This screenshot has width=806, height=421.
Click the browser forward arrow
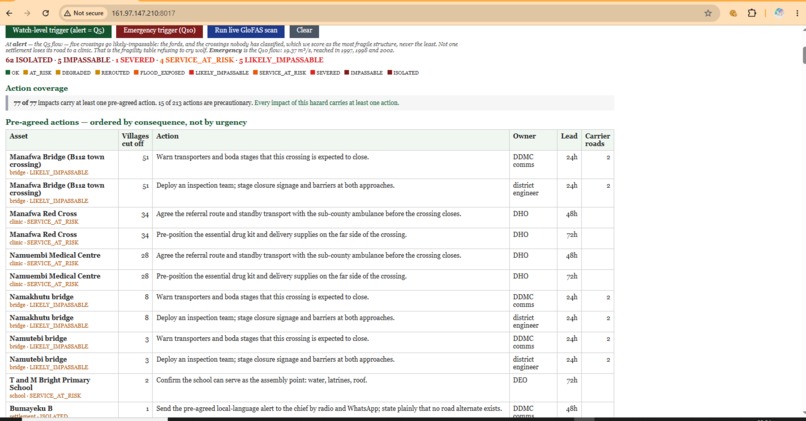pyautogui.click(x=27, y=13)
